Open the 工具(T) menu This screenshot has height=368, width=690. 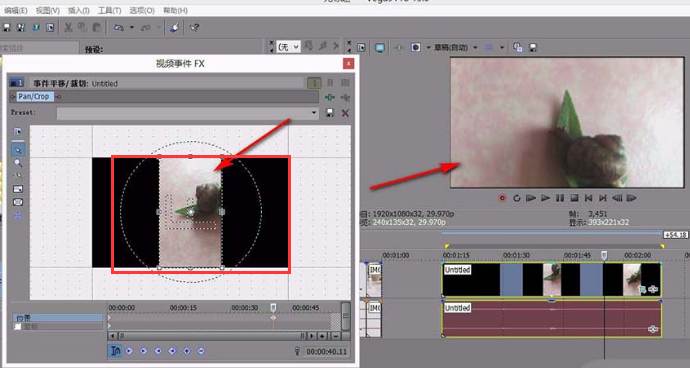[x=110, y=10]
